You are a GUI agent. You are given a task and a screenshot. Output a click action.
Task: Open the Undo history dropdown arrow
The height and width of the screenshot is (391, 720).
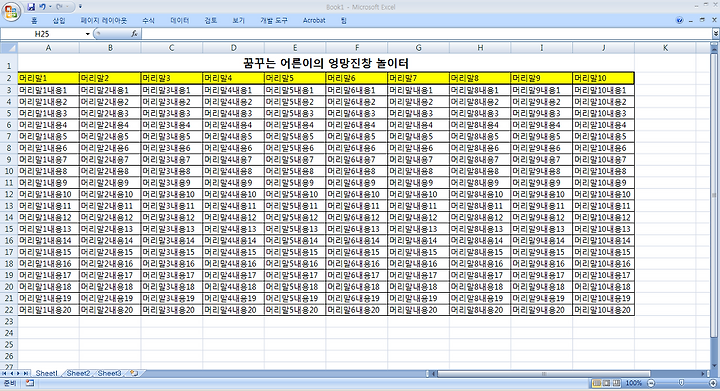tap(50, 7)
